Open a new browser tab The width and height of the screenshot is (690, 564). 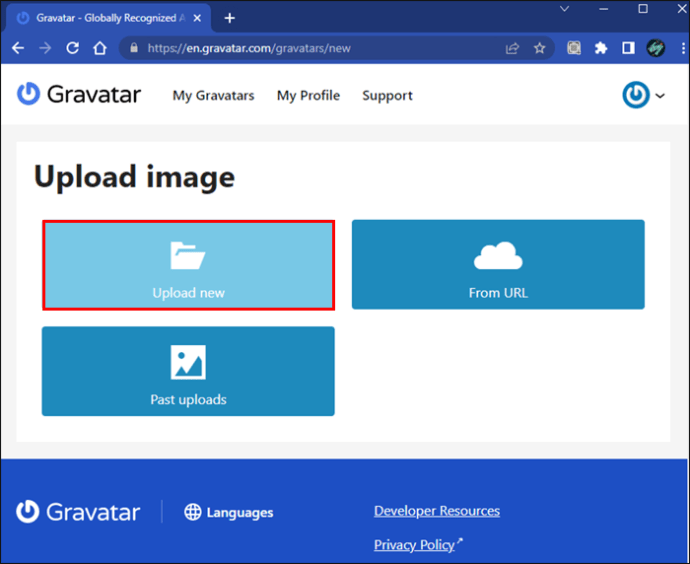pos(230,18)
